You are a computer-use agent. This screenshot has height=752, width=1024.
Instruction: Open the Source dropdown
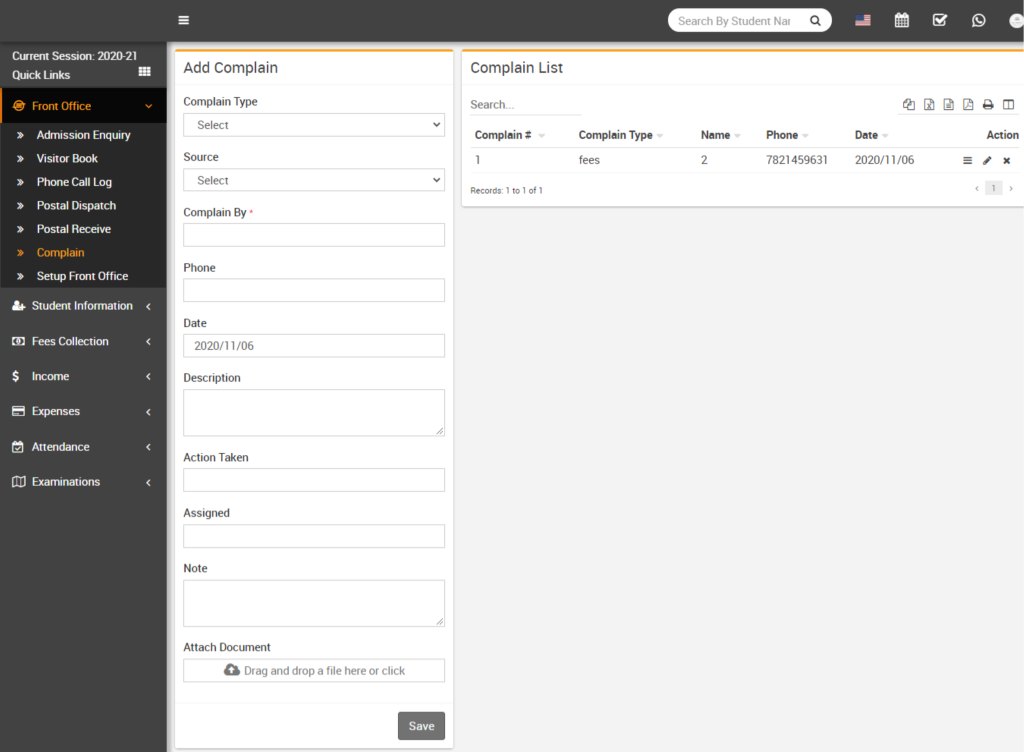click(314, 180)
